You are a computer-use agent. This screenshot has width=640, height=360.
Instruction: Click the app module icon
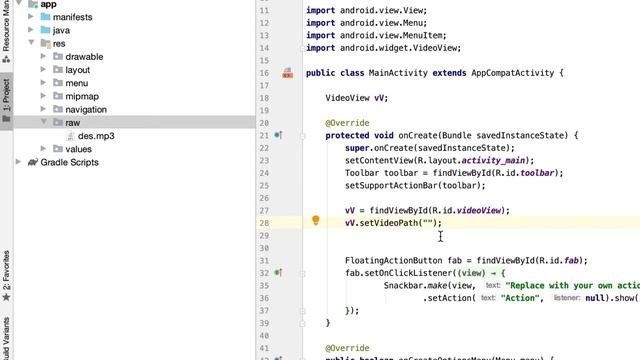point(33,4)
